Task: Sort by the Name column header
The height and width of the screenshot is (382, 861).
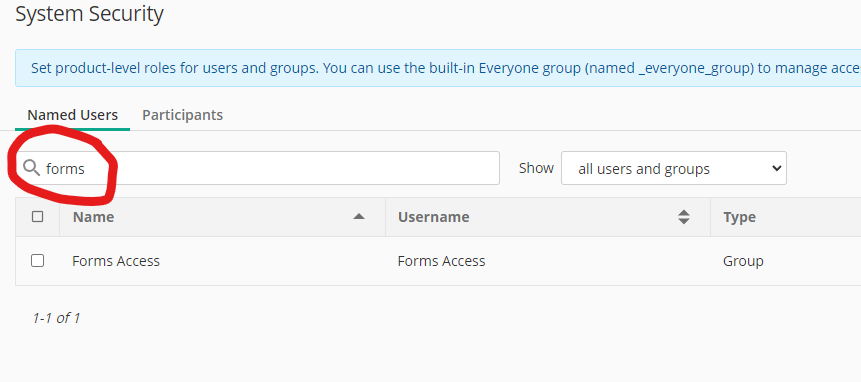Action: 93,217
